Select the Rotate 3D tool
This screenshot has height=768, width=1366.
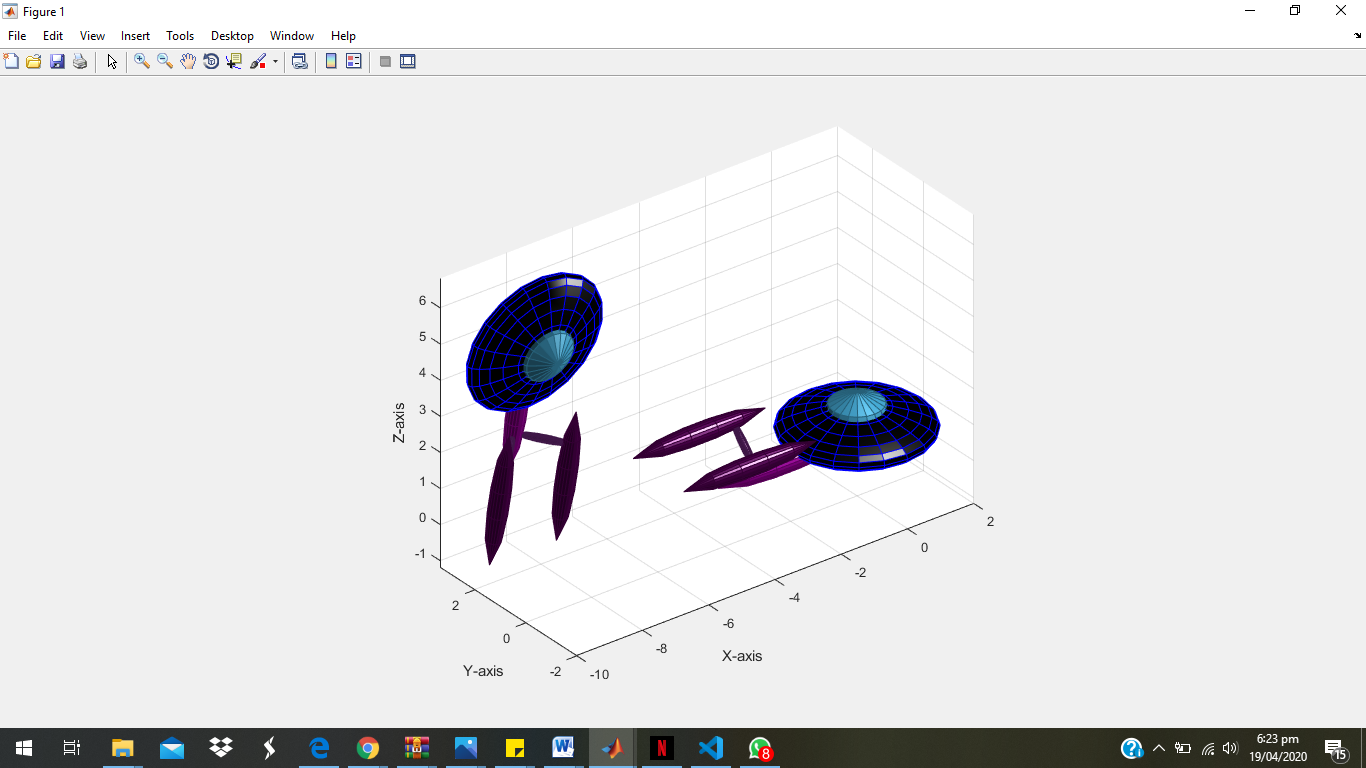tap(210, 61)
